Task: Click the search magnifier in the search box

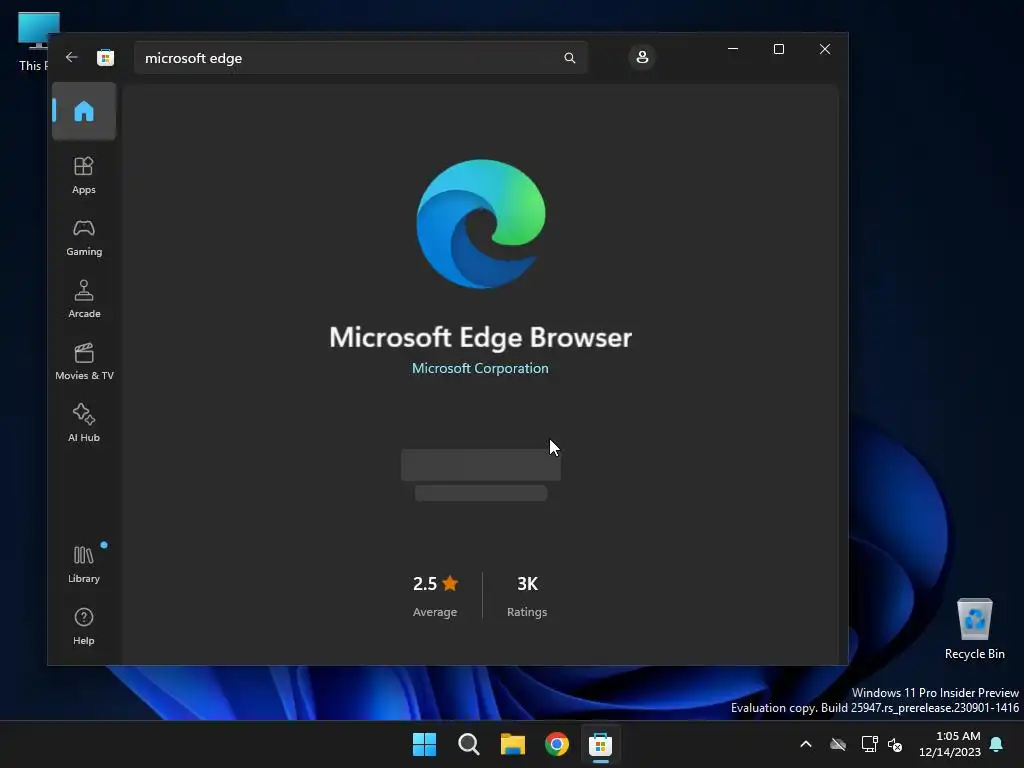Action: pos(569,58)
